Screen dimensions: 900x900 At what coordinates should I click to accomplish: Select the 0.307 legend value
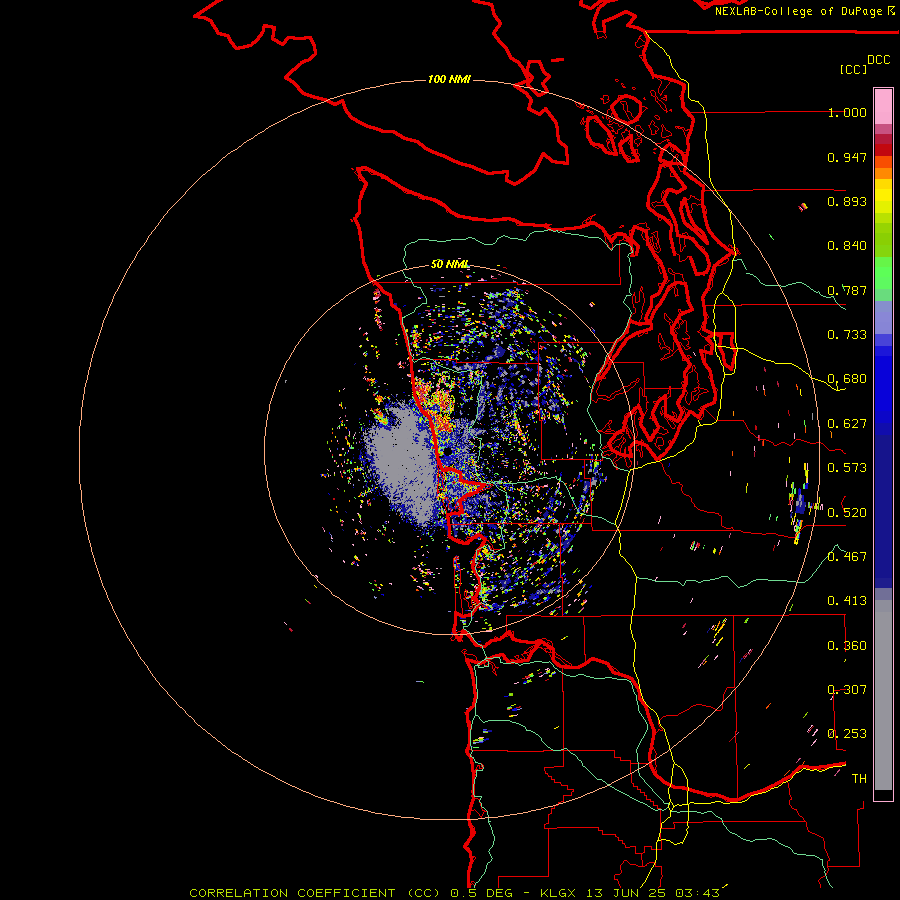click(x=847, y=690)
